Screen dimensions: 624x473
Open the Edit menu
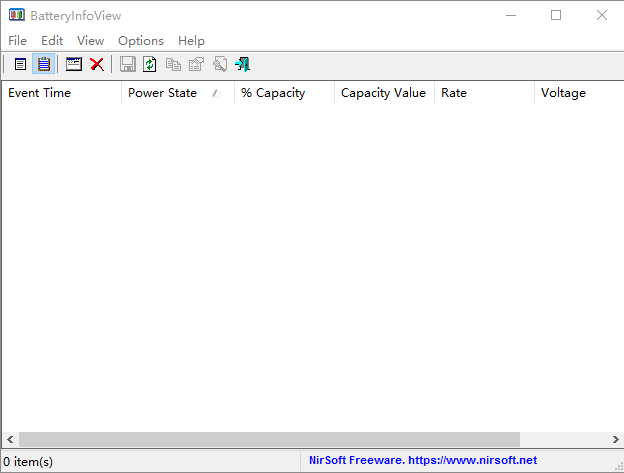click(52, 41)
